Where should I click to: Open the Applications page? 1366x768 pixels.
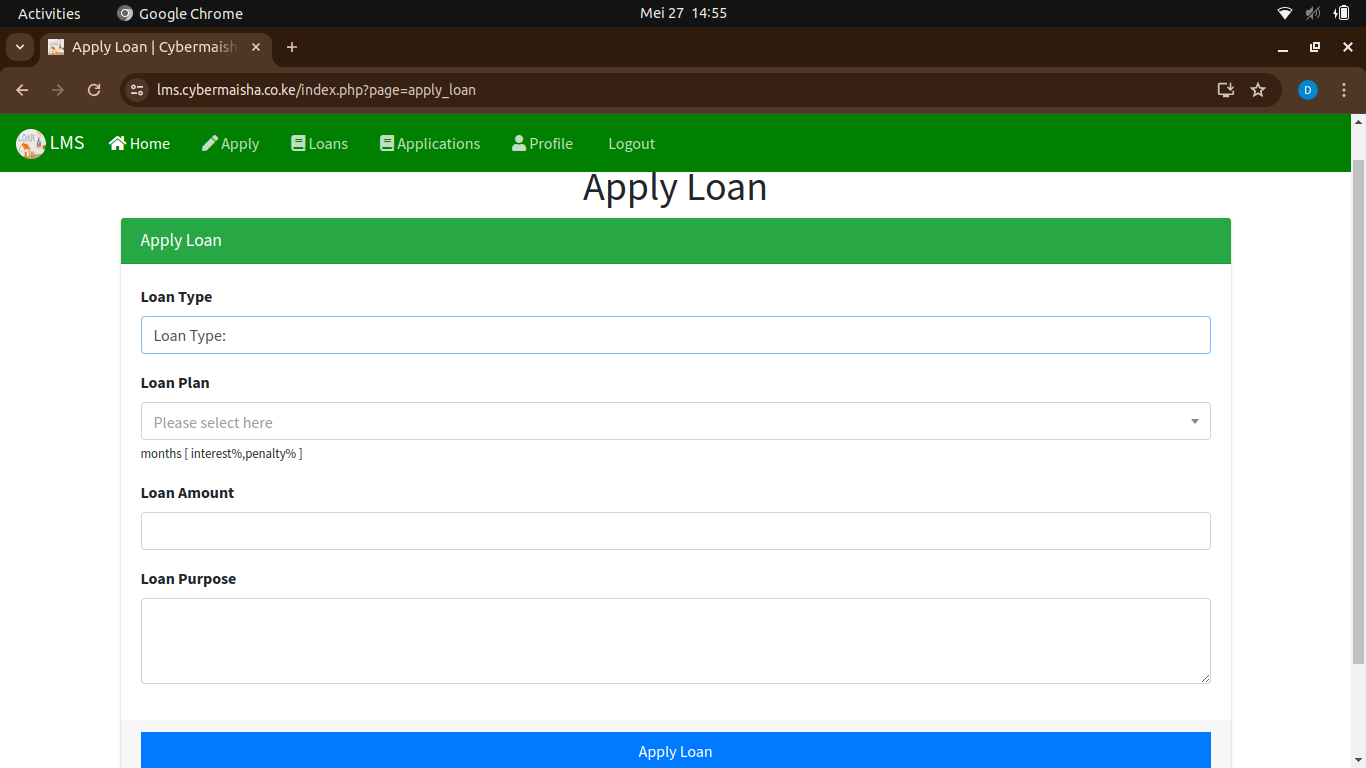click(x=430, y=143)
